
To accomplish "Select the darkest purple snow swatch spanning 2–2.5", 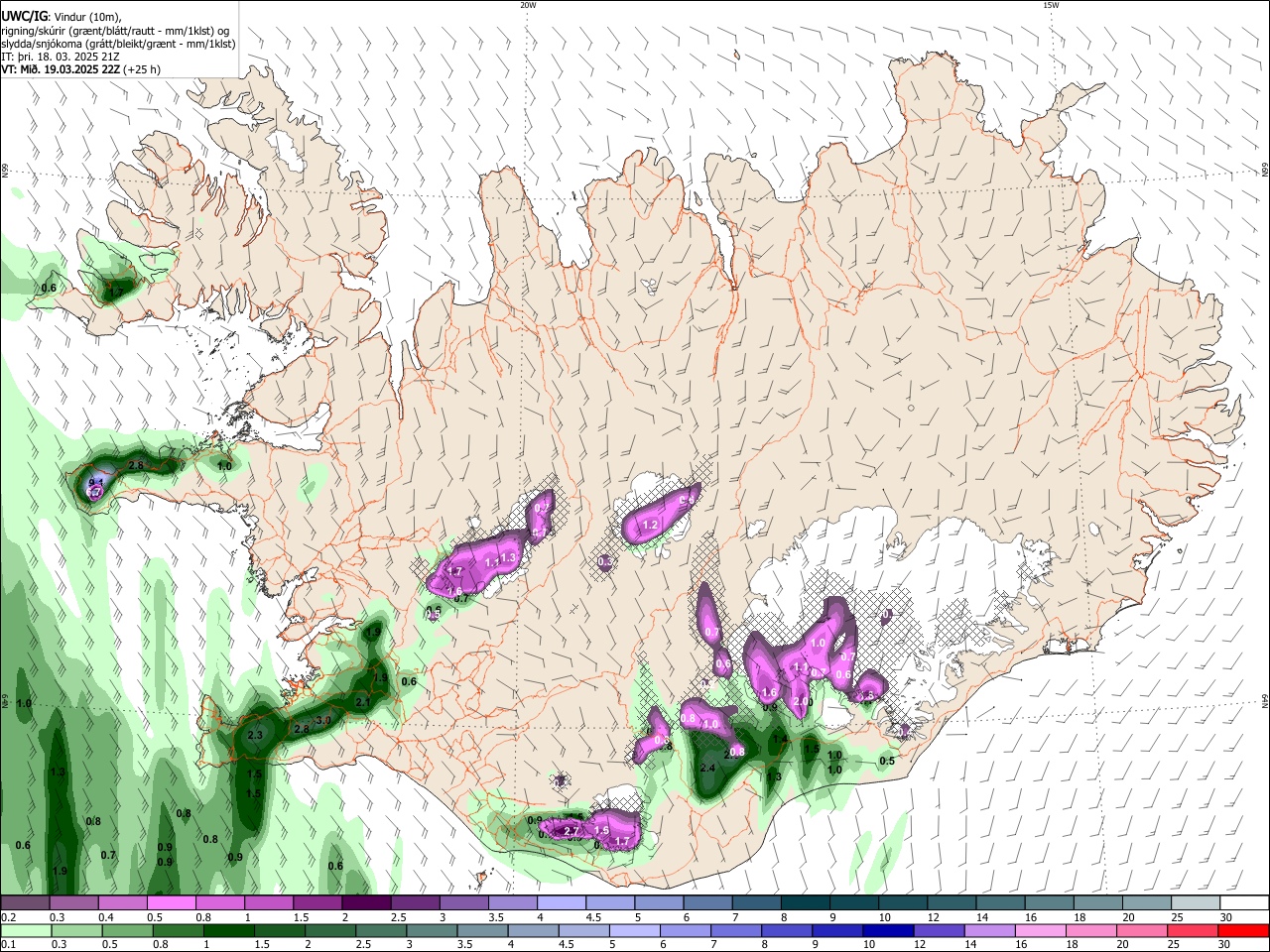I will coord(365,902).
